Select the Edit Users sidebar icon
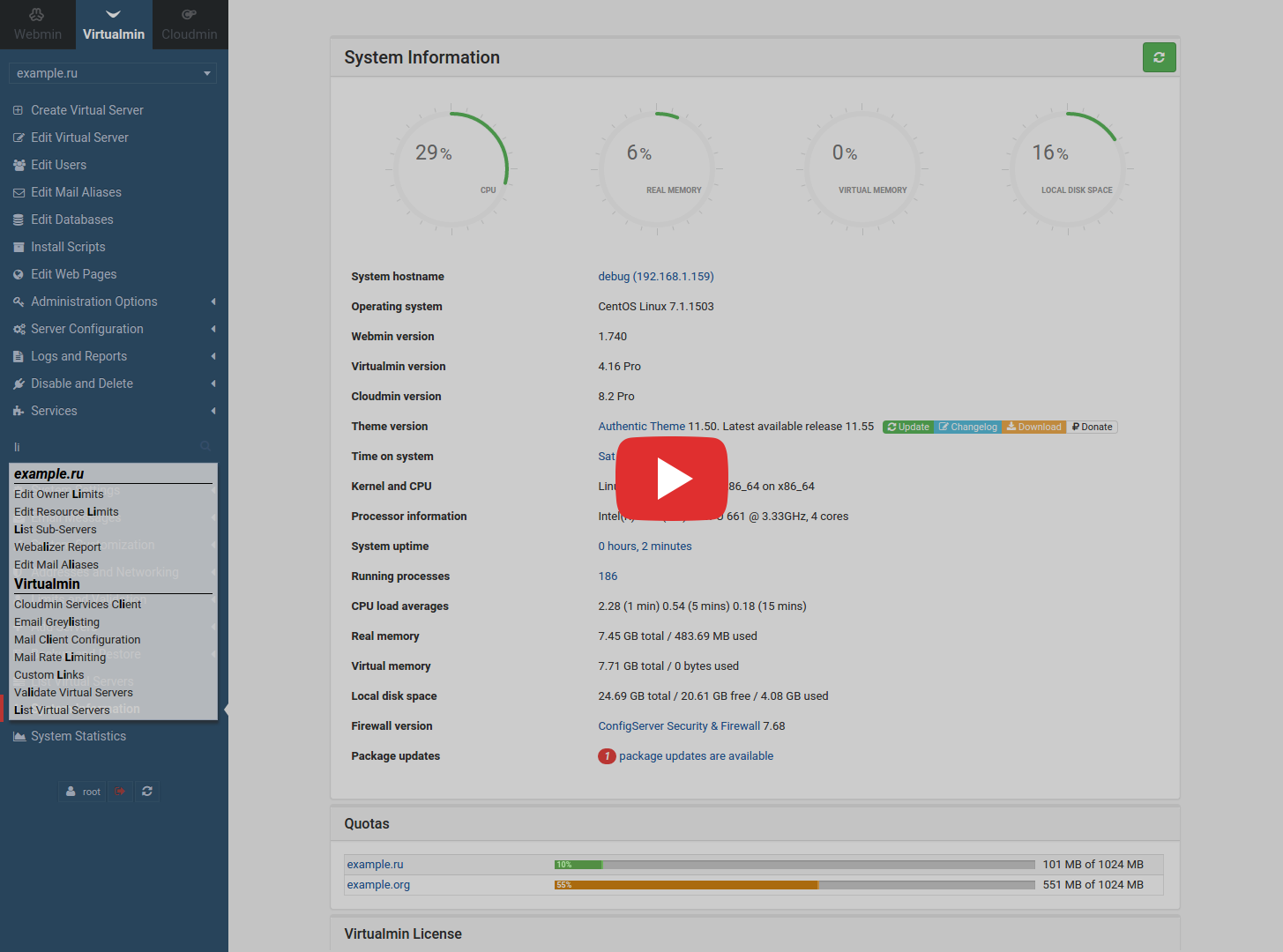This screenshot has width=1283, height=952. [x=18, y=165]
